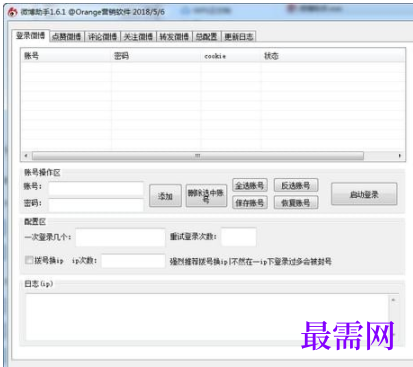Focus the 密码 input field
Image resolution: width=413 pixels, height=367 pixels.
pyautogui.click(x=96, y=205)
